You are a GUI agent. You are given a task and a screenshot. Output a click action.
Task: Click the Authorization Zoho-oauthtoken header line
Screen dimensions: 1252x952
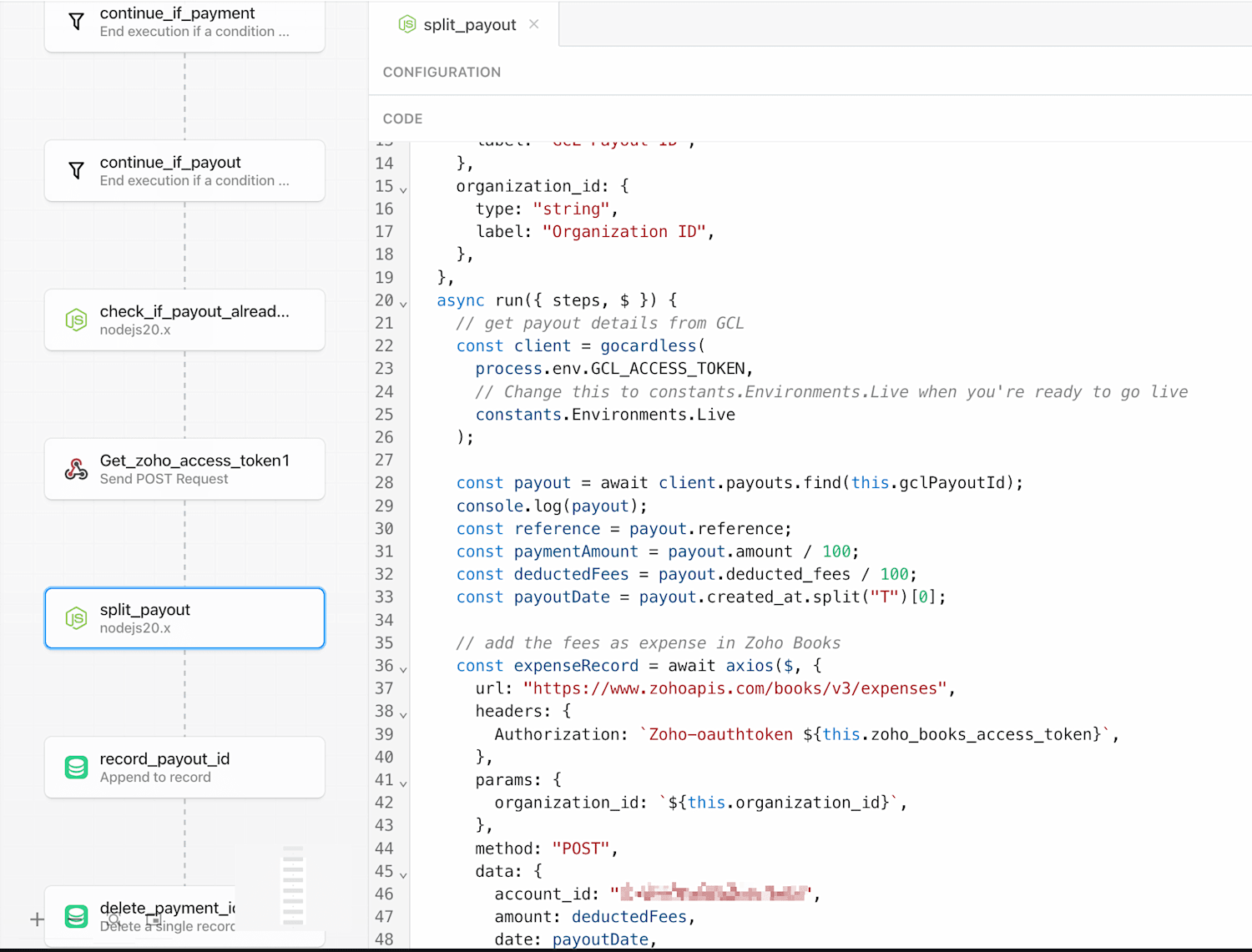(806, 734)
